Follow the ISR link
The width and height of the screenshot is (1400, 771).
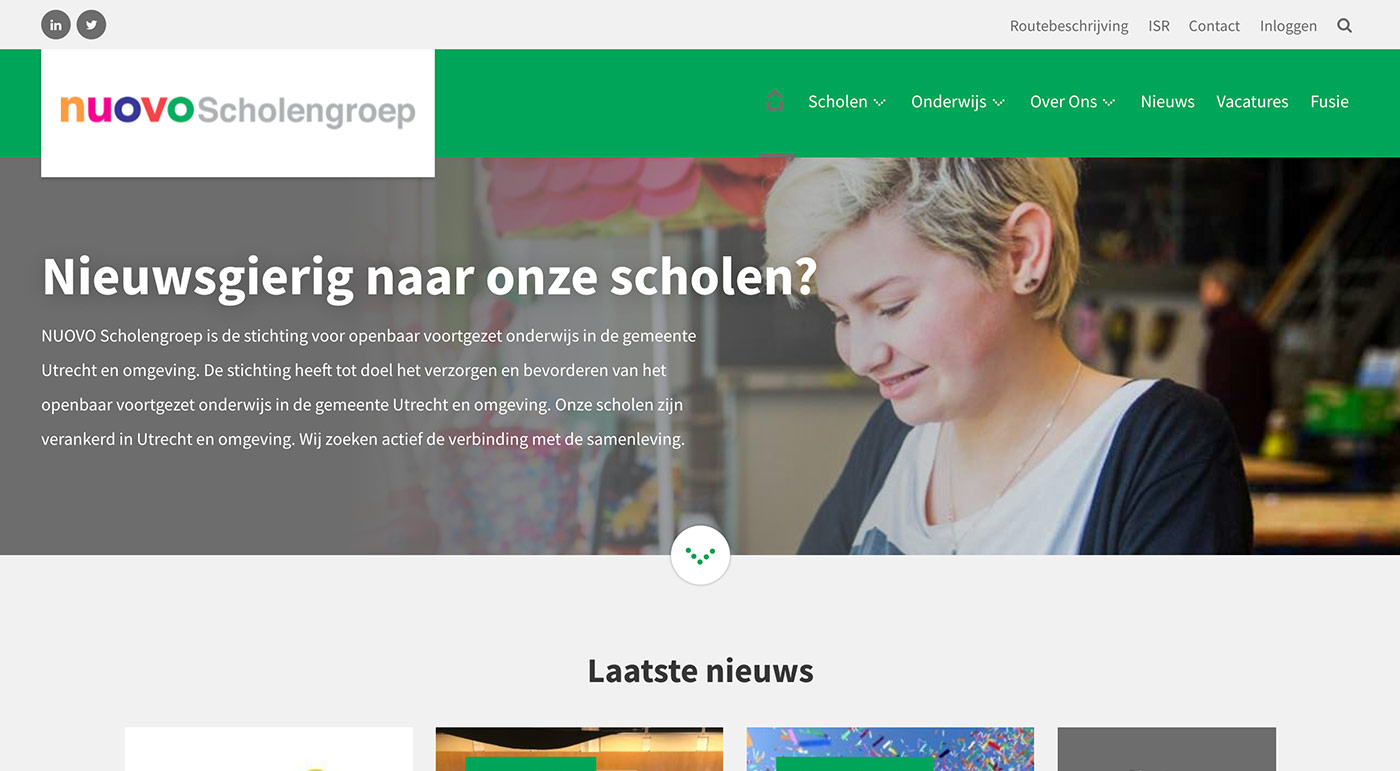(x=1159, y=26)
